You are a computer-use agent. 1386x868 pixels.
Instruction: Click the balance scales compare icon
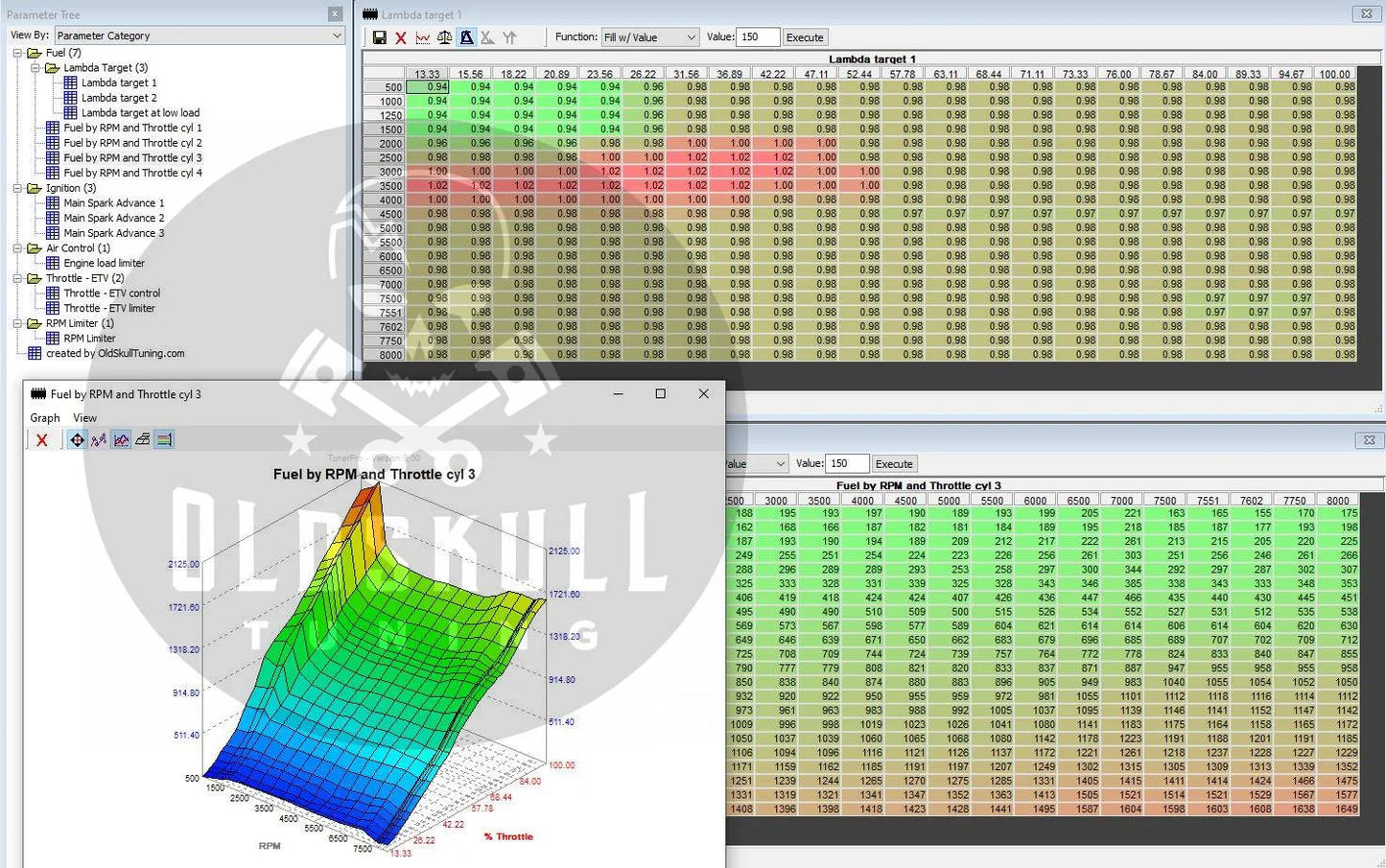(444, 37)
